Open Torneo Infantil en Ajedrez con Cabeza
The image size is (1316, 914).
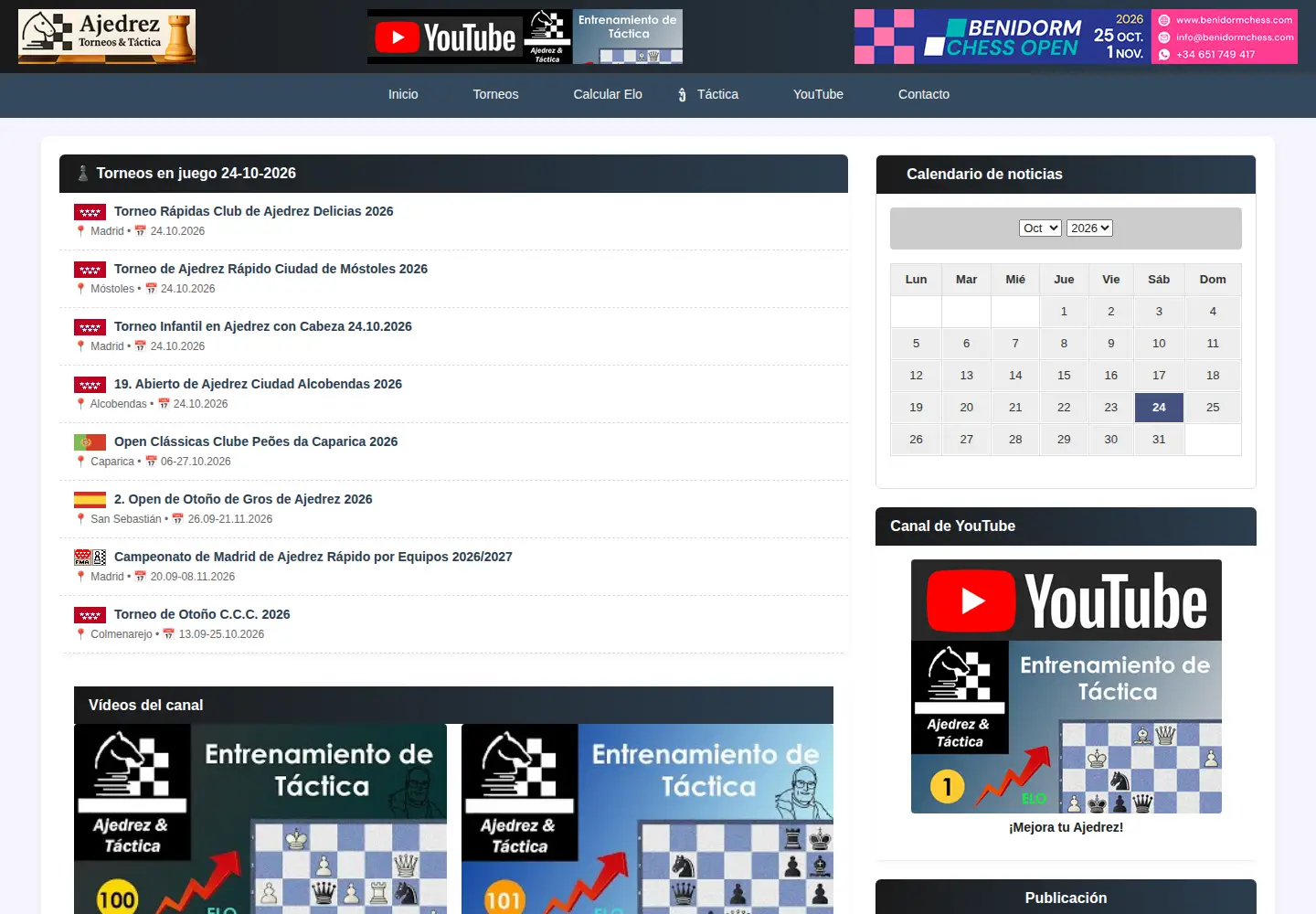[263, 326]
